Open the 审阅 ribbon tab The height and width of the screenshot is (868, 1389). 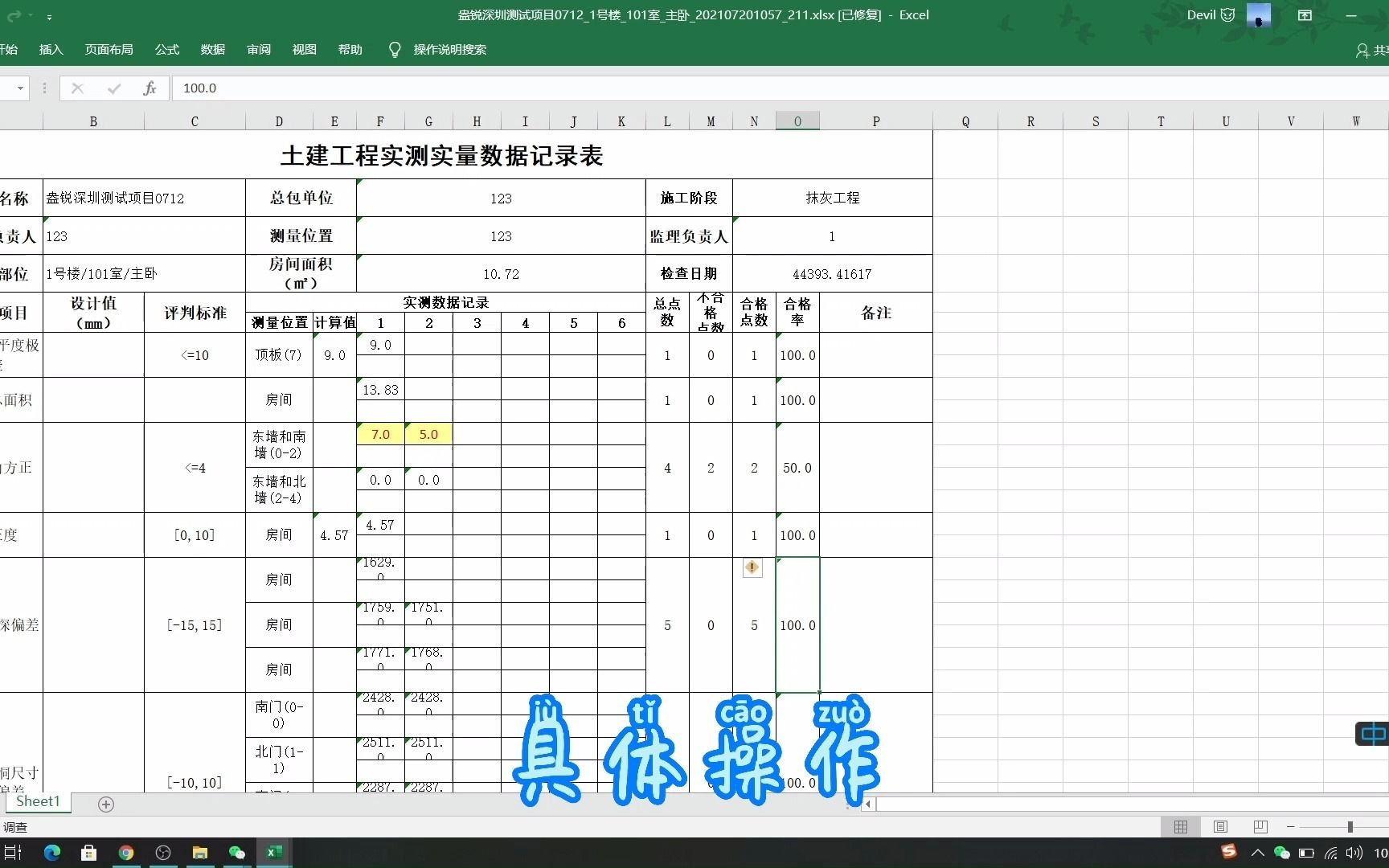258,49
